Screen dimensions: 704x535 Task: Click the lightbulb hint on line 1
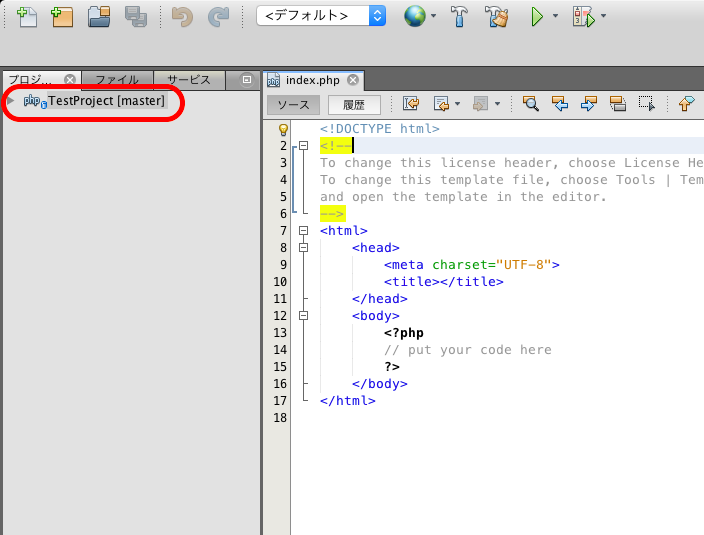tap(283, 130)
